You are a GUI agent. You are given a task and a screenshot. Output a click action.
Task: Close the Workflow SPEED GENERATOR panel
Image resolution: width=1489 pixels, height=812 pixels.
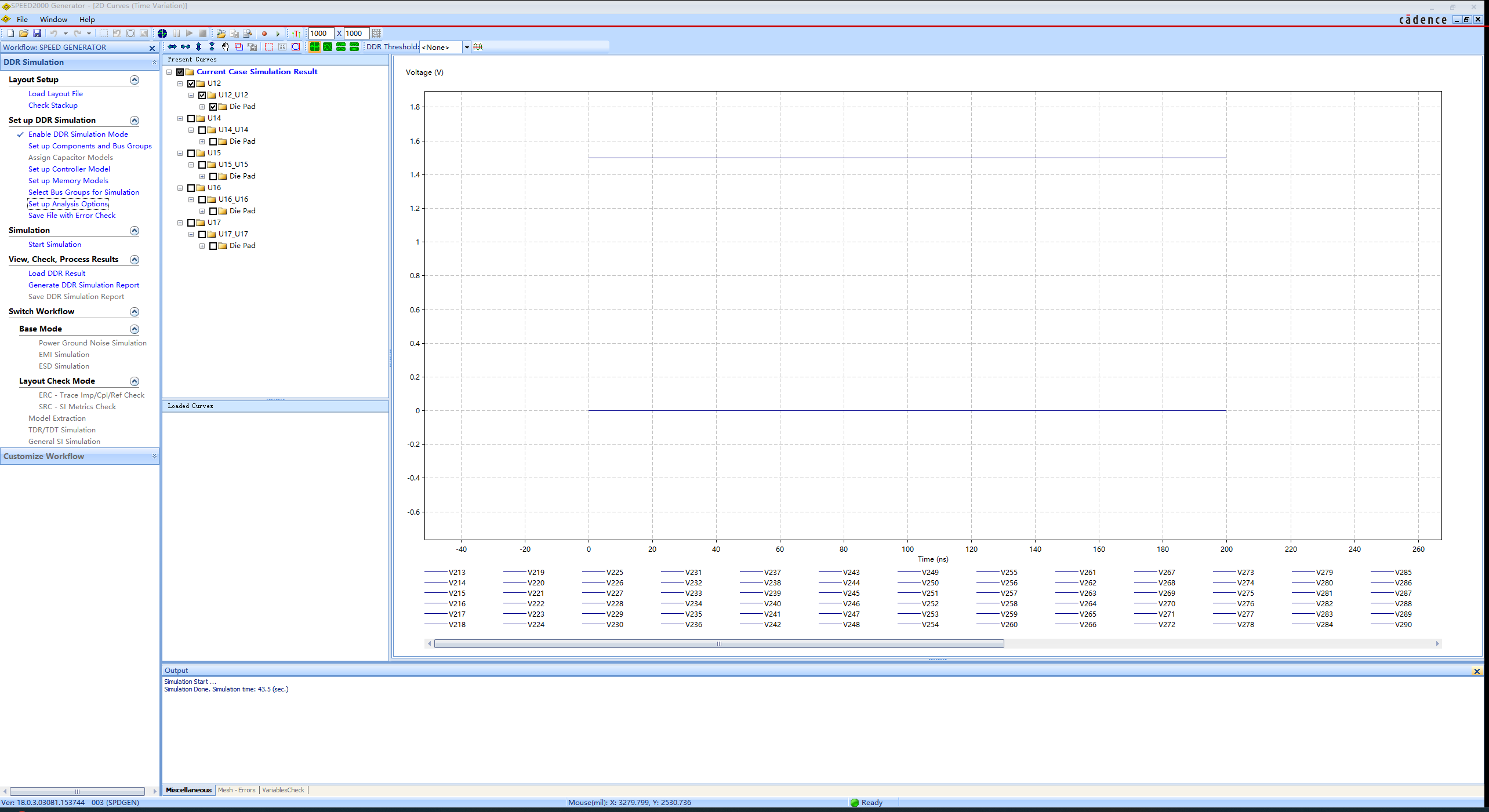(152, 48)
